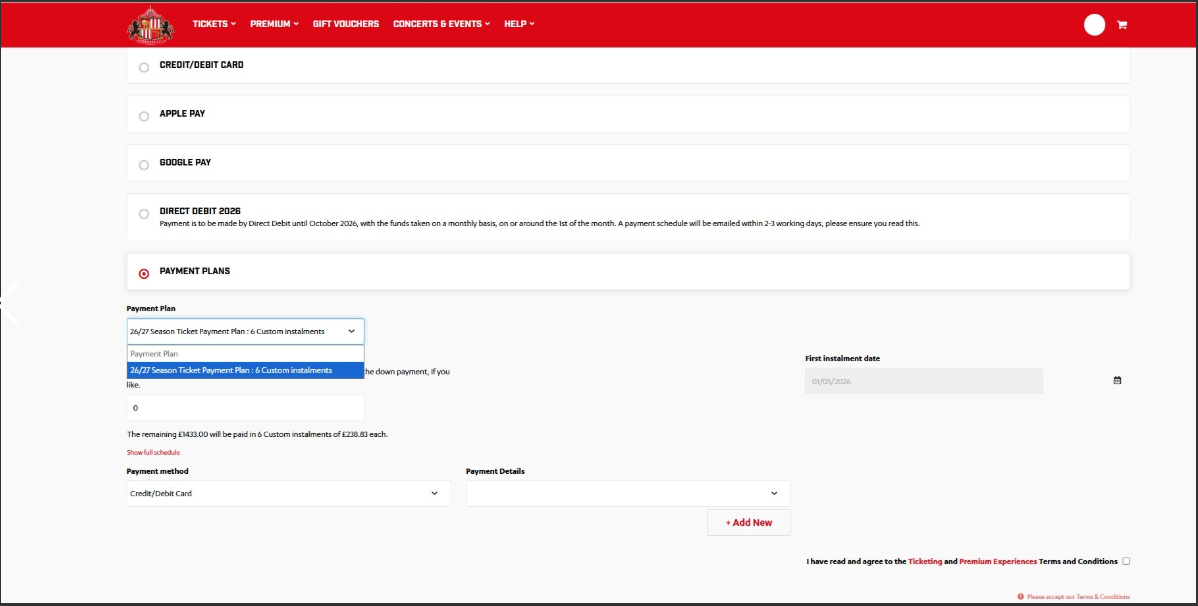Click the down payment amount field
The width and height of the screenshot is (1198, 606).
[245, 408]
